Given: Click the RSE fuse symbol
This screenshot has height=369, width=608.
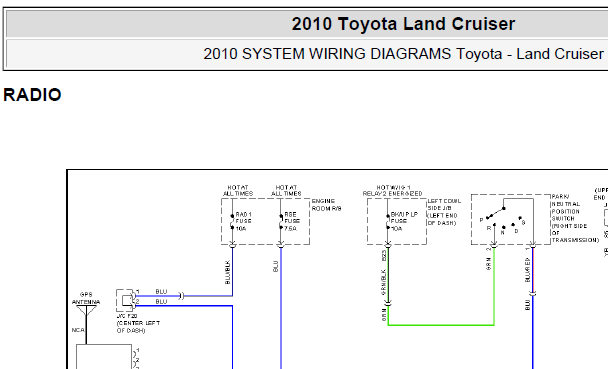Looking at the screenshot, I should (281, 222).
